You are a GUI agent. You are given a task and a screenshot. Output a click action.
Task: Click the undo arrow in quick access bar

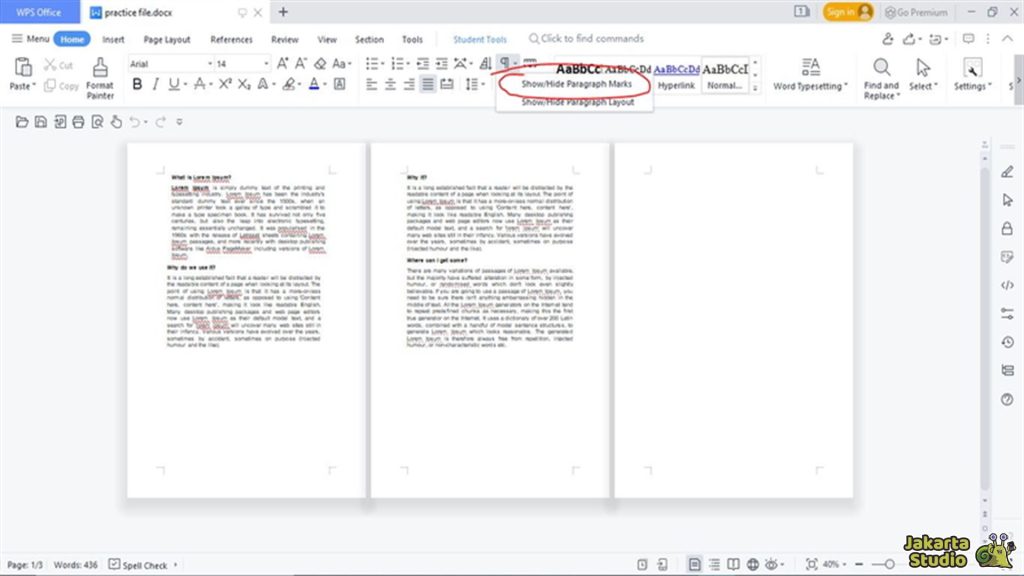[134, 122]
